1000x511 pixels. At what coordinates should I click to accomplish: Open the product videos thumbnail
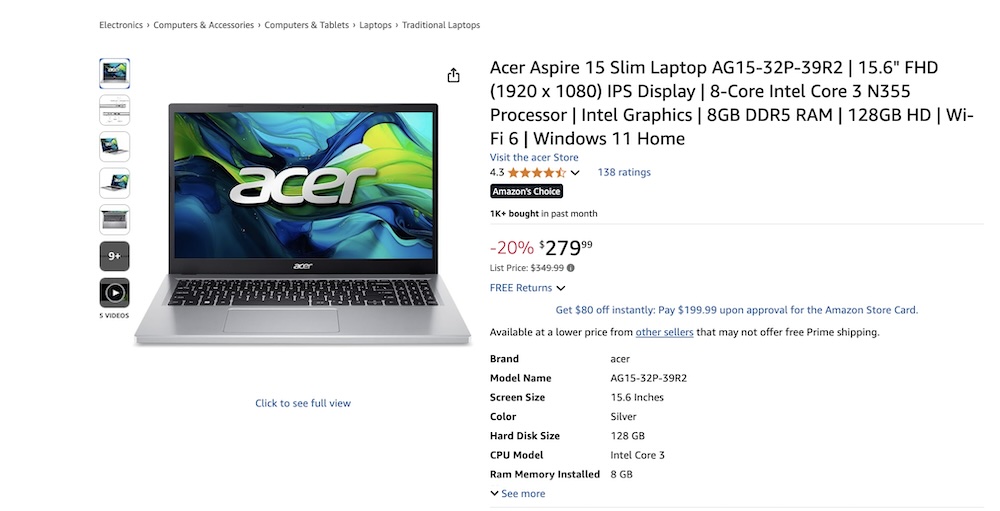point(114,293)
